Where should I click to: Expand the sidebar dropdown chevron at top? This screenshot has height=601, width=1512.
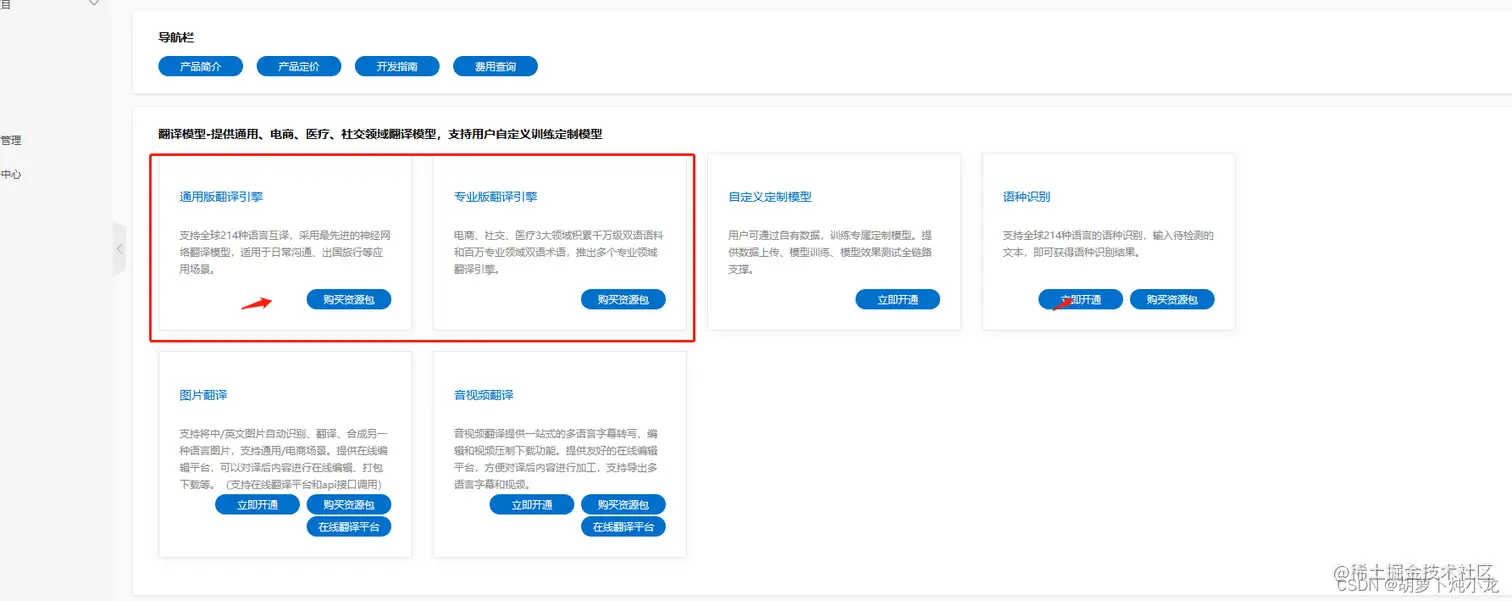coord(94,3)
